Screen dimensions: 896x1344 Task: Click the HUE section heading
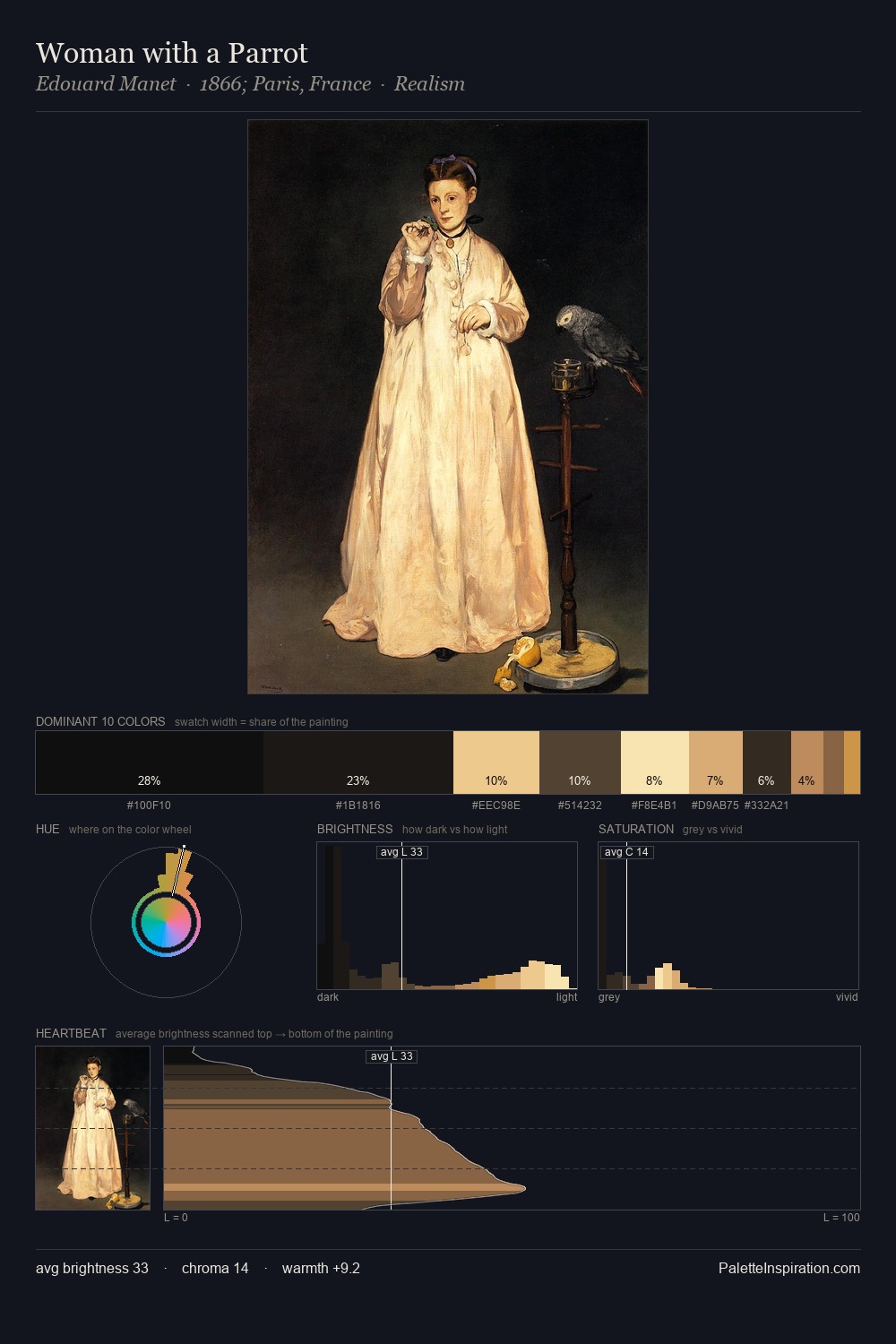(x=47, y=829)
